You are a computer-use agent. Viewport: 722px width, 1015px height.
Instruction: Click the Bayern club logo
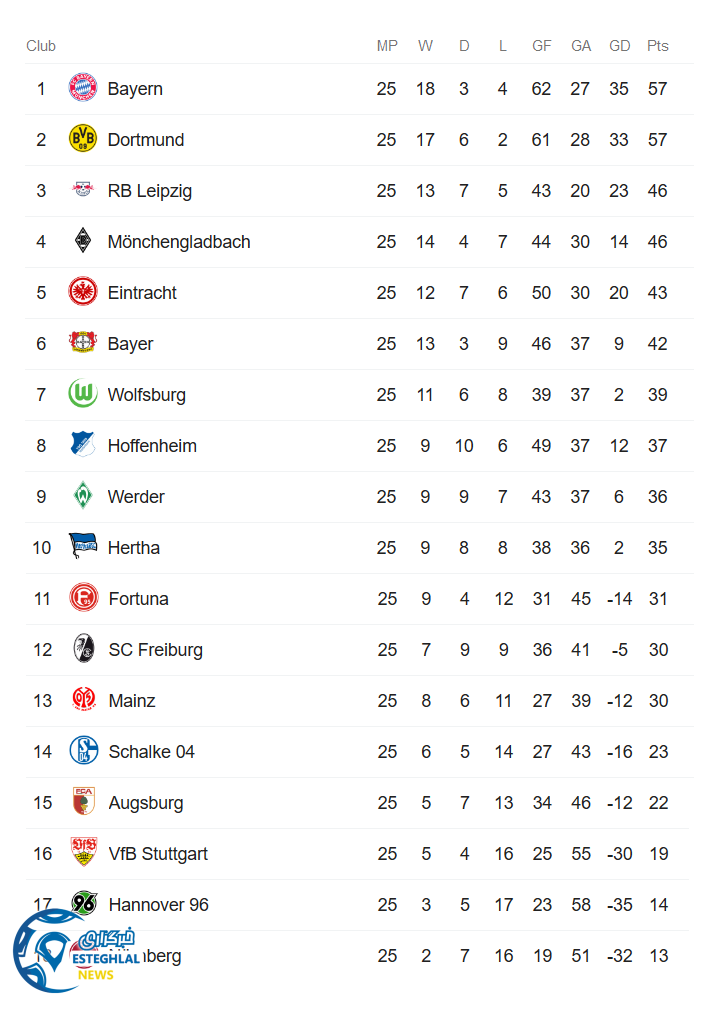(83, 88)
